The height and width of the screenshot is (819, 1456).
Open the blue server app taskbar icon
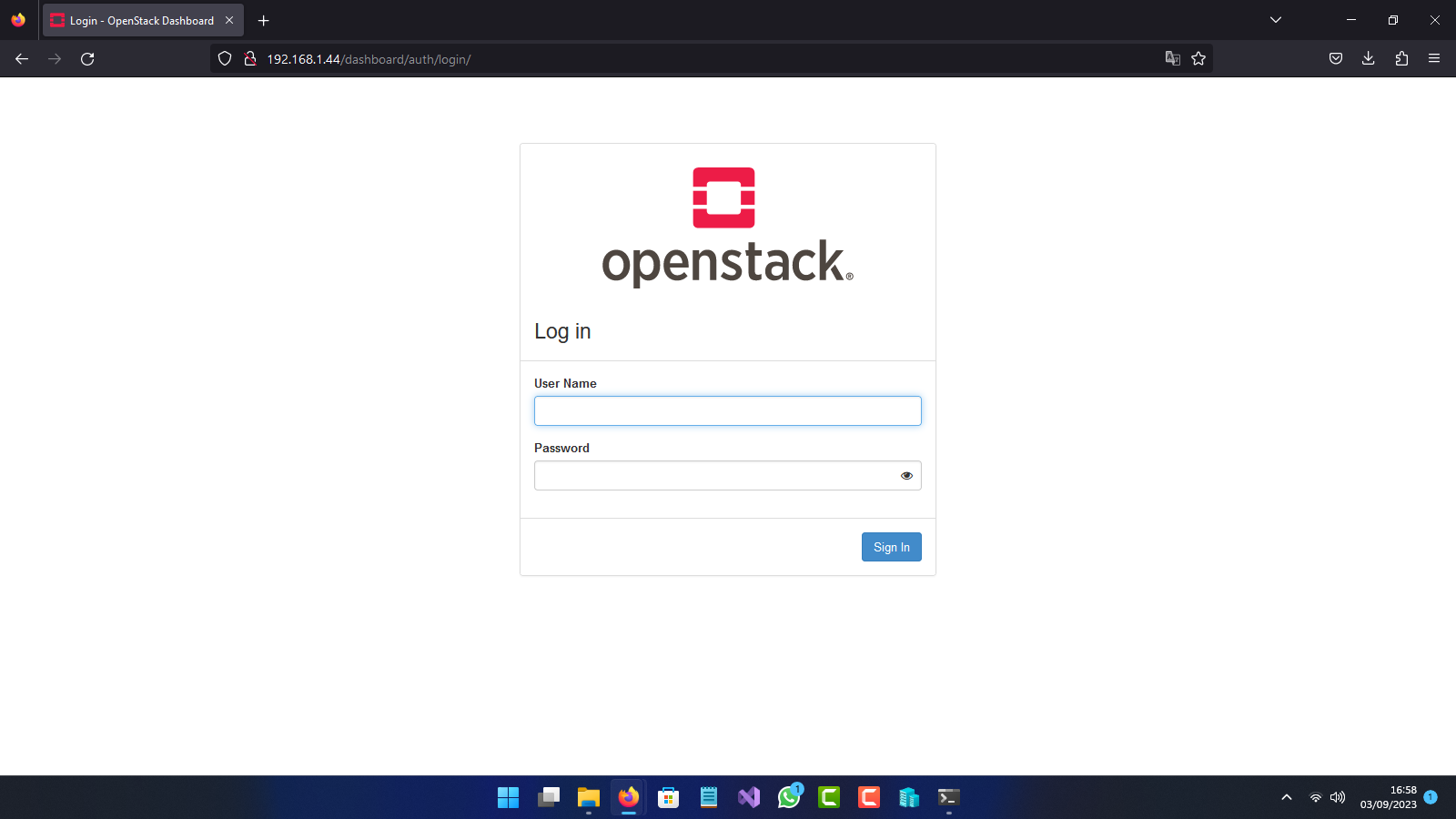909,798
